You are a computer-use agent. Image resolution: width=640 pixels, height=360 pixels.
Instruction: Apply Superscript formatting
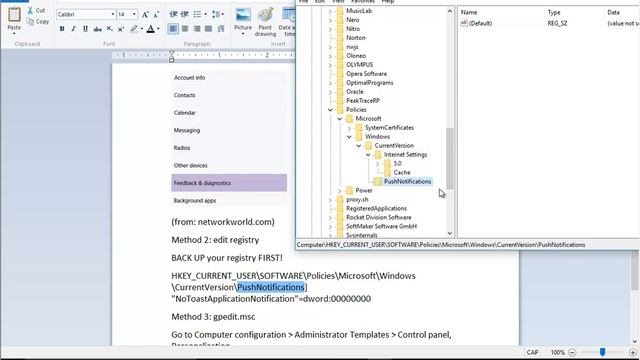[x=121, y=29]
